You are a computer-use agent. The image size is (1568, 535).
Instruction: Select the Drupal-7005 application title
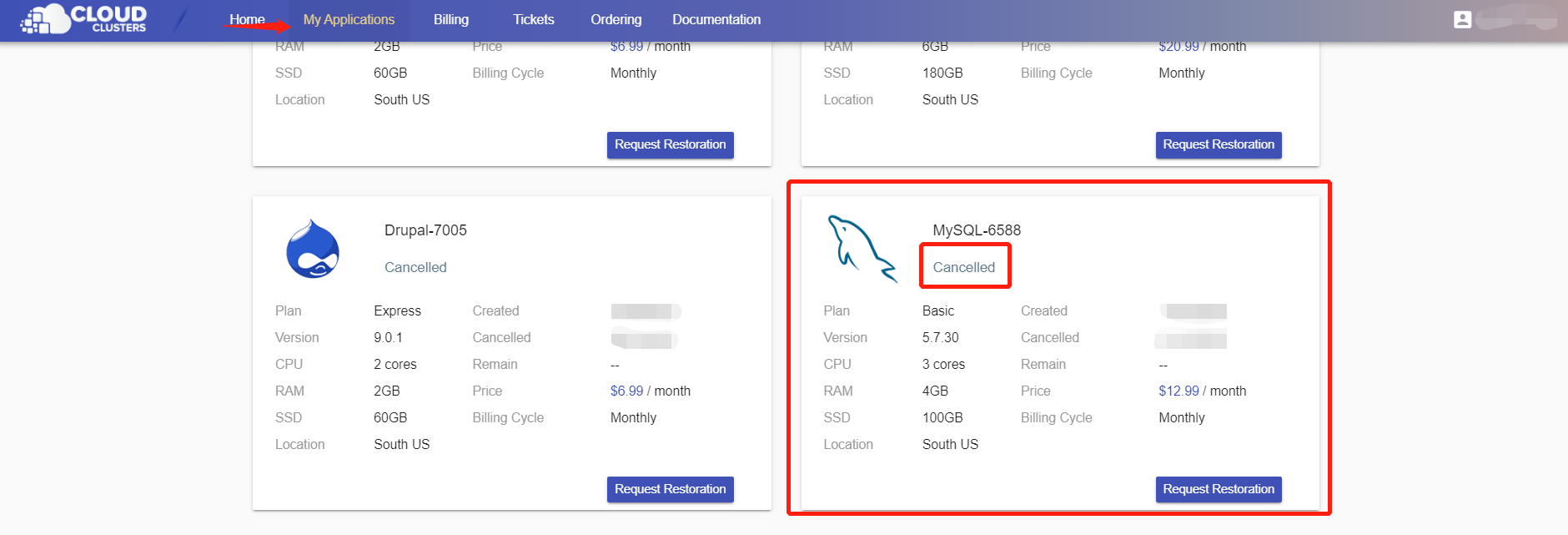point(425,230)
